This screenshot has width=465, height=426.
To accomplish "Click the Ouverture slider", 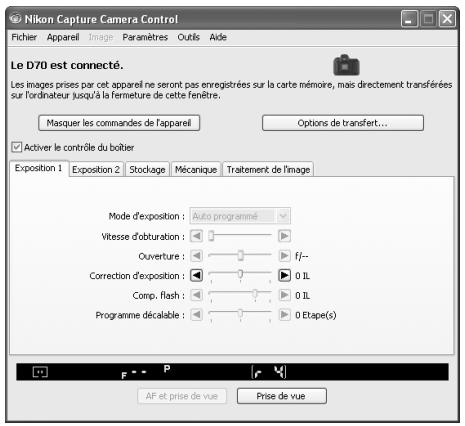I will [x=240, y=256].
